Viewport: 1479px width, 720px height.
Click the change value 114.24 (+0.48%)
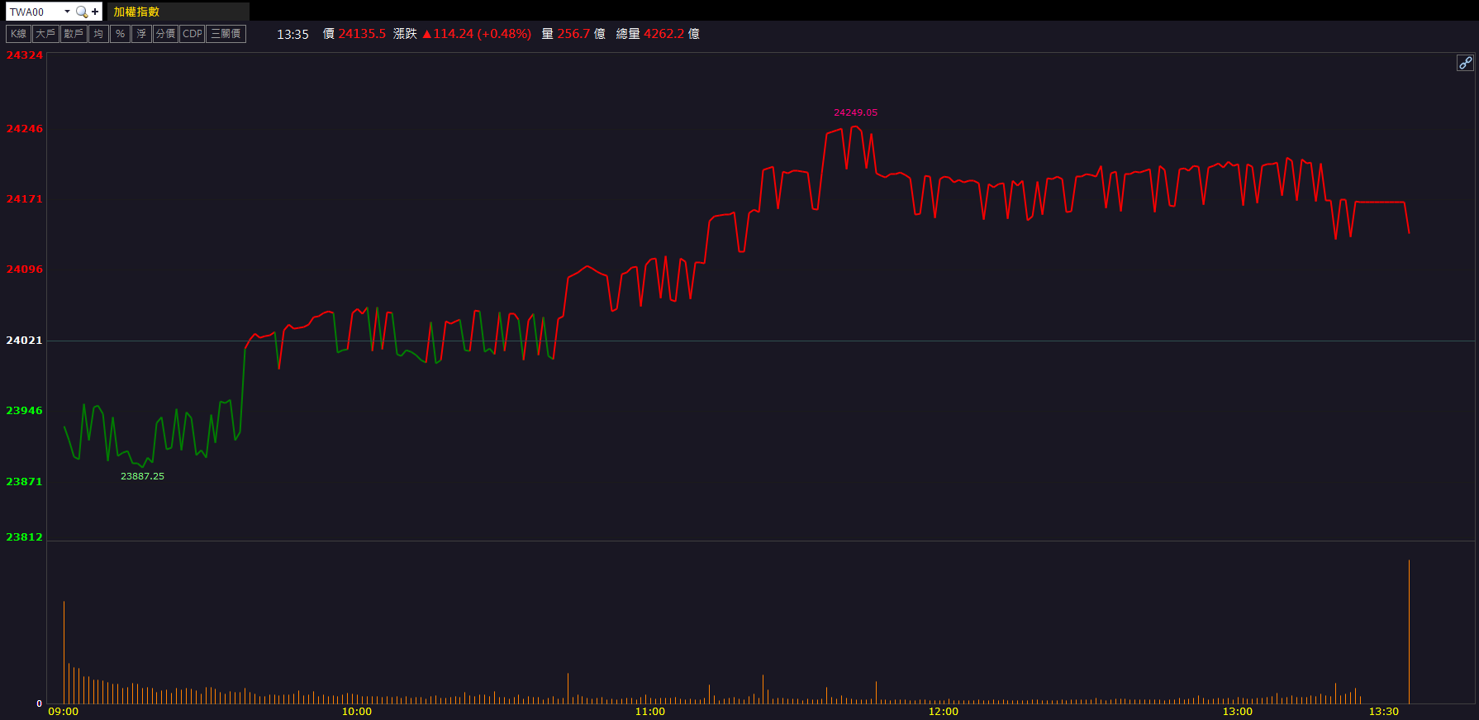pos(476,34)
